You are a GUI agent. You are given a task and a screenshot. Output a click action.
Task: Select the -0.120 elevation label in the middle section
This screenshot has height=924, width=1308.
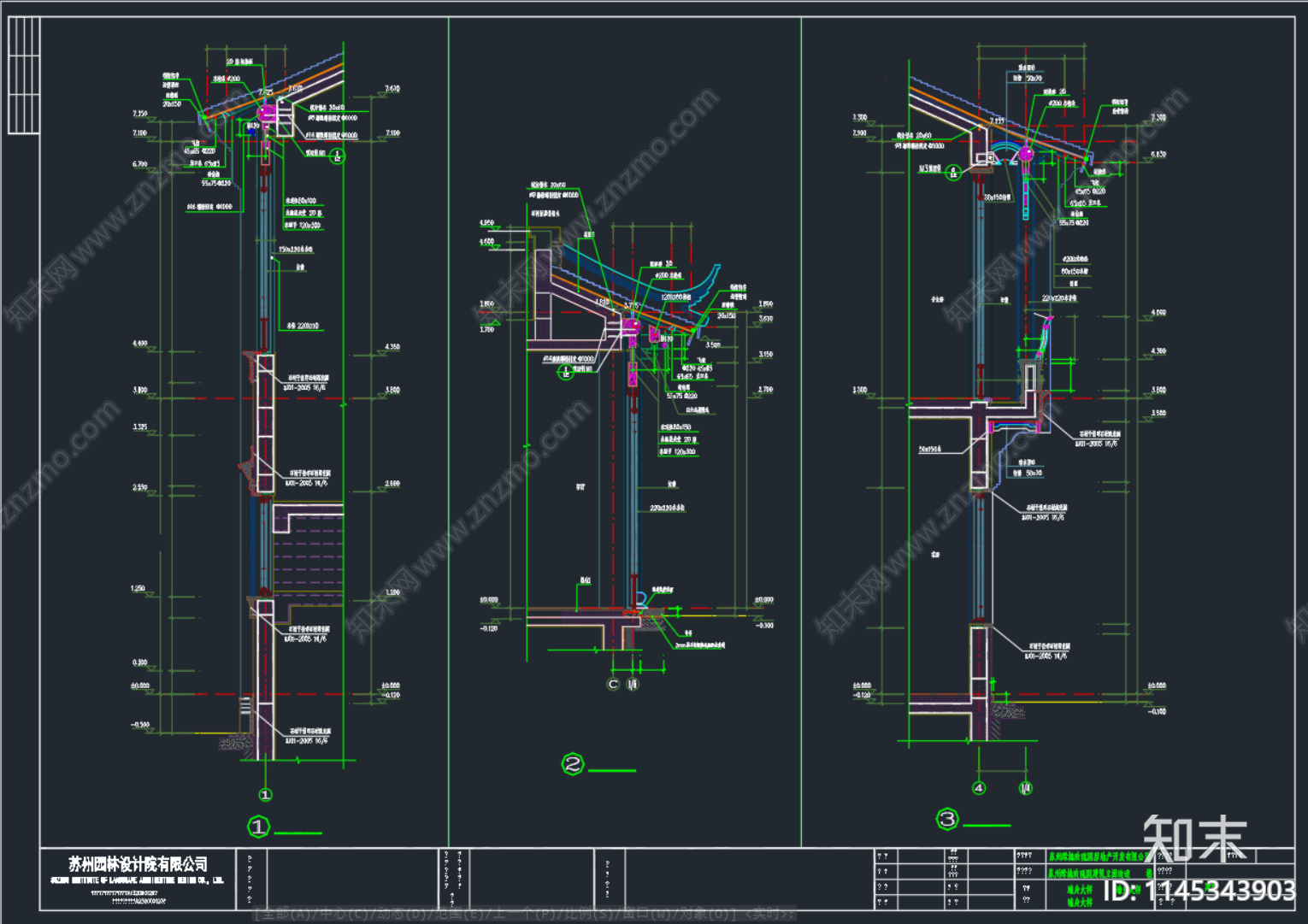[488, 628]
